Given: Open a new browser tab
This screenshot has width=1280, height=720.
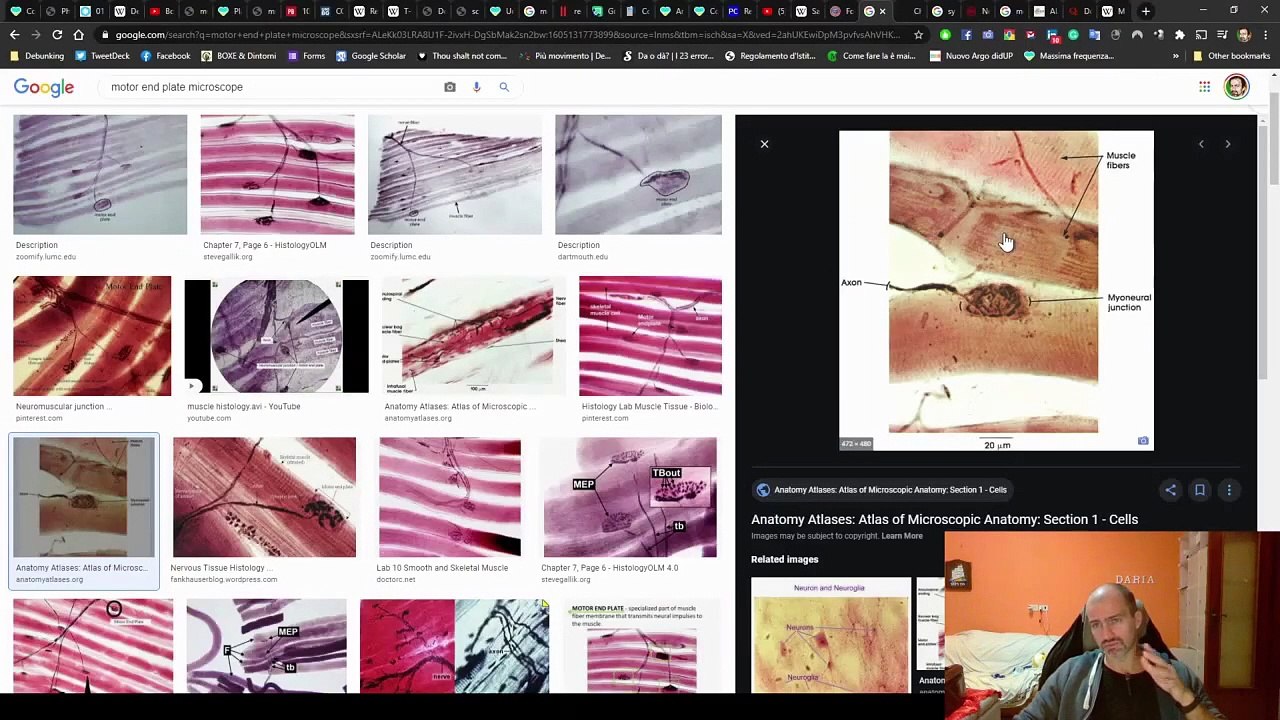Looking at the screenshot, I should click(x=1146, y=11).
